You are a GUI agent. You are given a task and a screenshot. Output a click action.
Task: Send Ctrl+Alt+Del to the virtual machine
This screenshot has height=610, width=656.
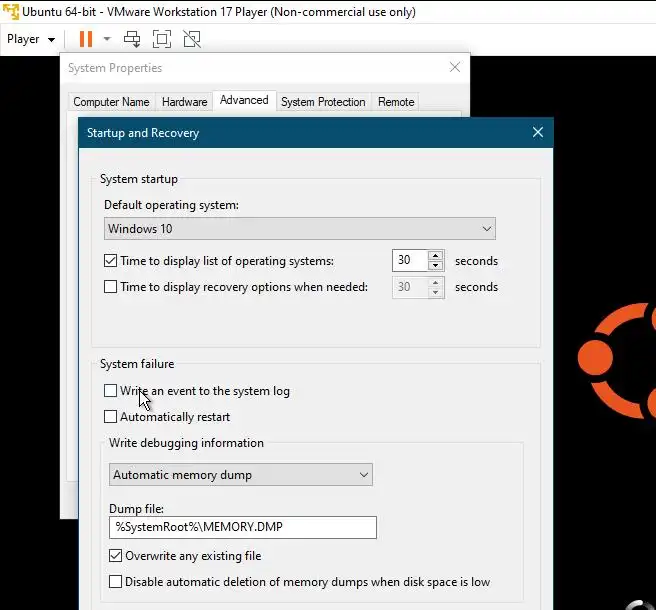tap(132, 39)
